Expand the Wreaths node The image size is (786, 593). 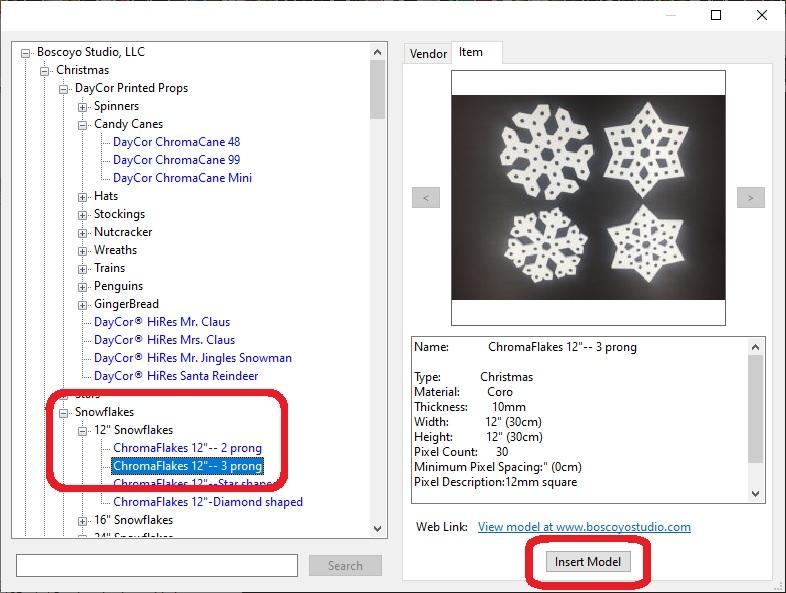point(82,251)
